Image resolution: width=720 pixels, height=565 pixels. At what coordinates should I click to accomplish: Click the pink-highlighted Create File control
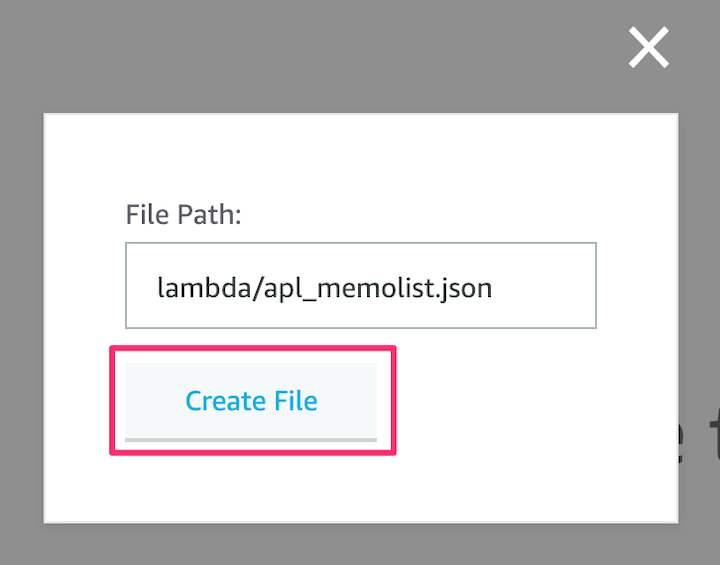point(251,401)
